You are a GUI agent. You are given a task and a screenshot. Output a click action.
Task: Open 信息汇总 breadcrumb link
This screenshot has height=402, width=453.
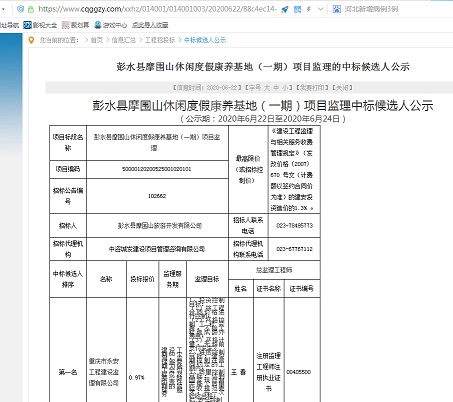pyautogui.click(x=123, y=40)
